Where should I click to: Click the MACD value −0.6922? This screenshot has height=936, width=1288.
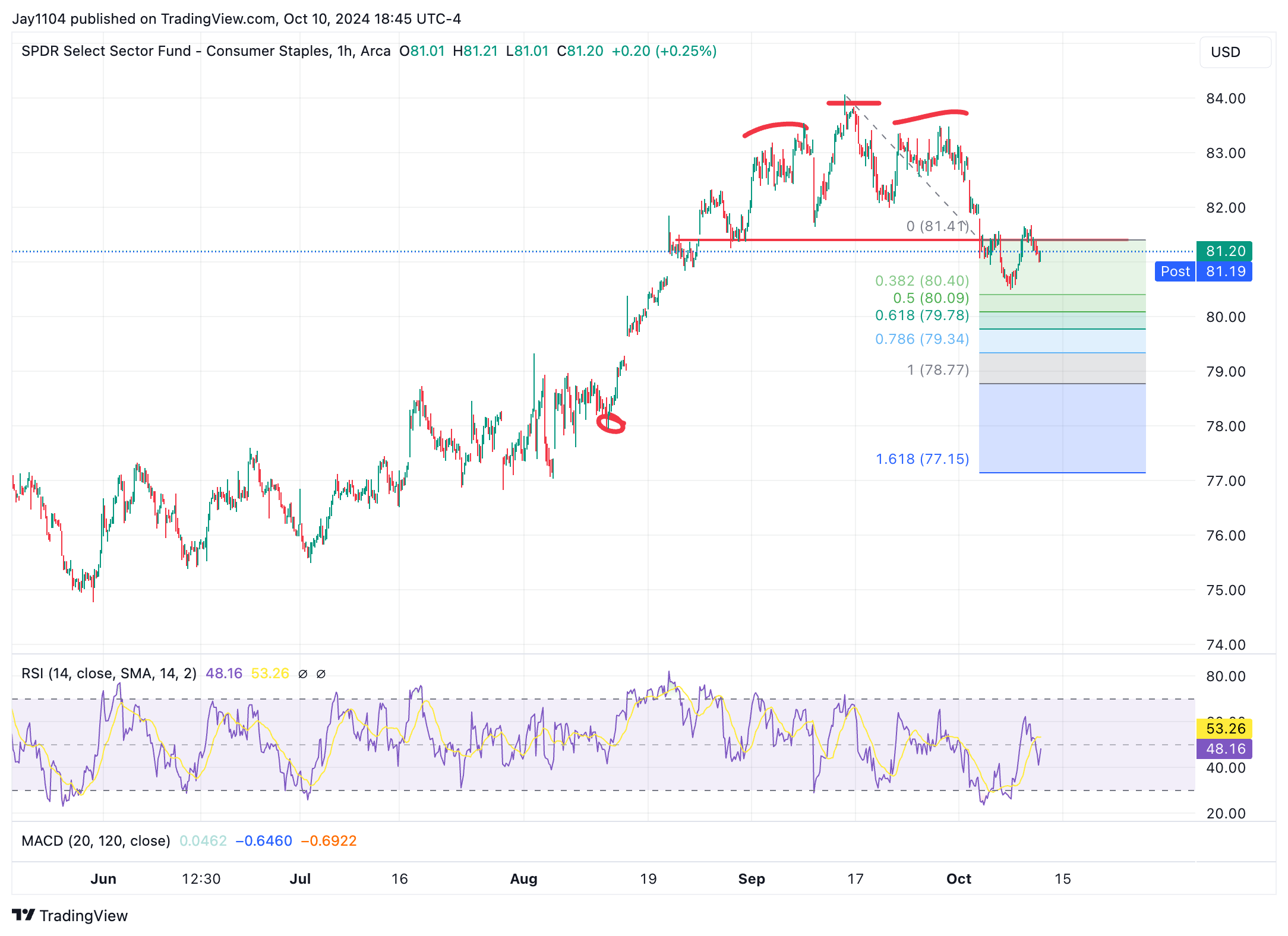click(329, 841)
